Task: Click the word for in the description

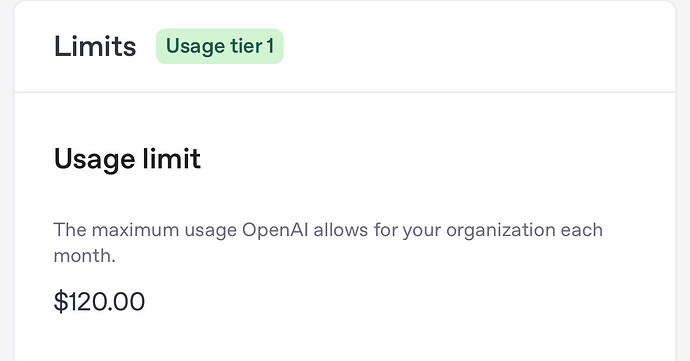Action: pyautogui.click(x=385, y=230)
